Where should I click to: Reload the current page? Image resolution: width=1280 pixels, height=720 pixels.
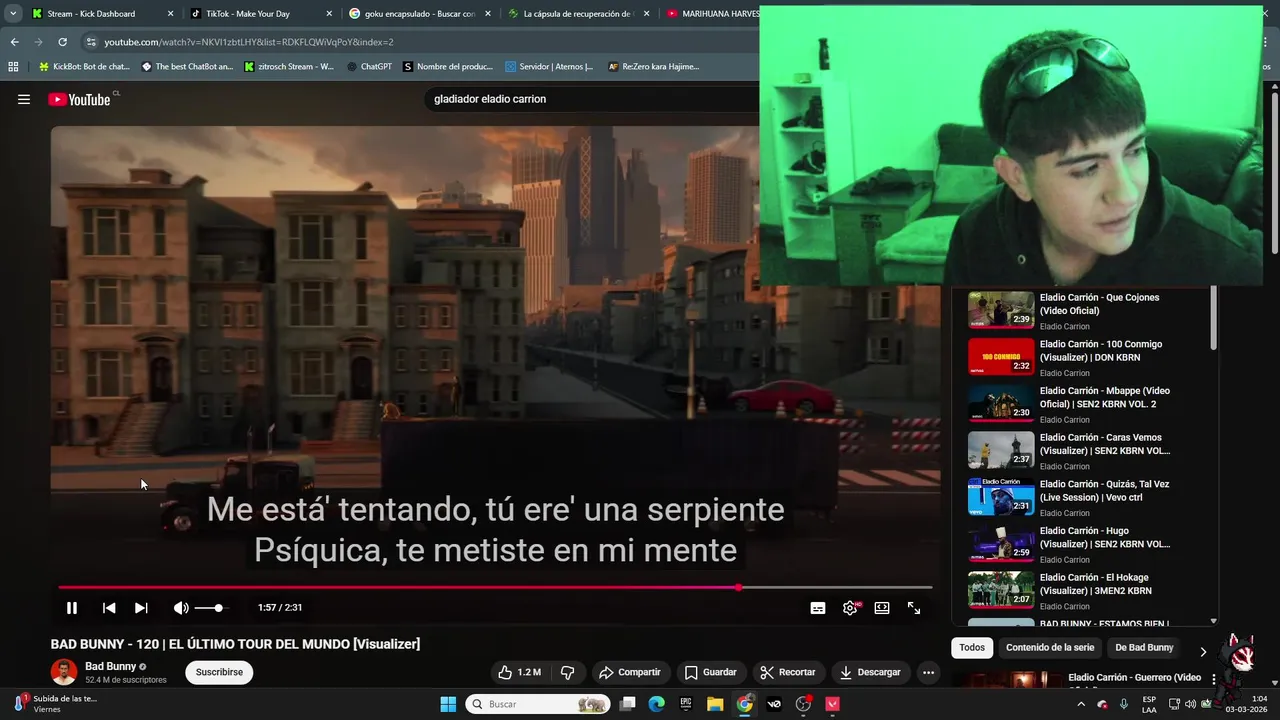(62, 42)
